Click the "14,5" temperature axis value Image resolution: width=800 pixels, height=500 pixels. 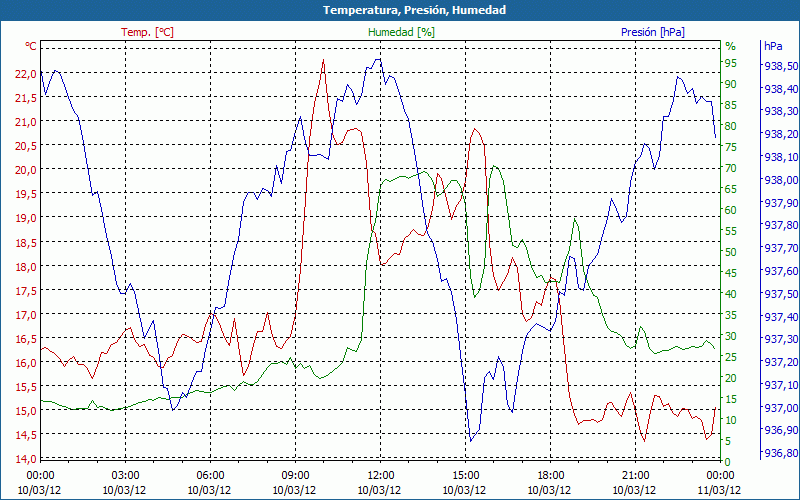pyautogui.click(x=26, y=435)
